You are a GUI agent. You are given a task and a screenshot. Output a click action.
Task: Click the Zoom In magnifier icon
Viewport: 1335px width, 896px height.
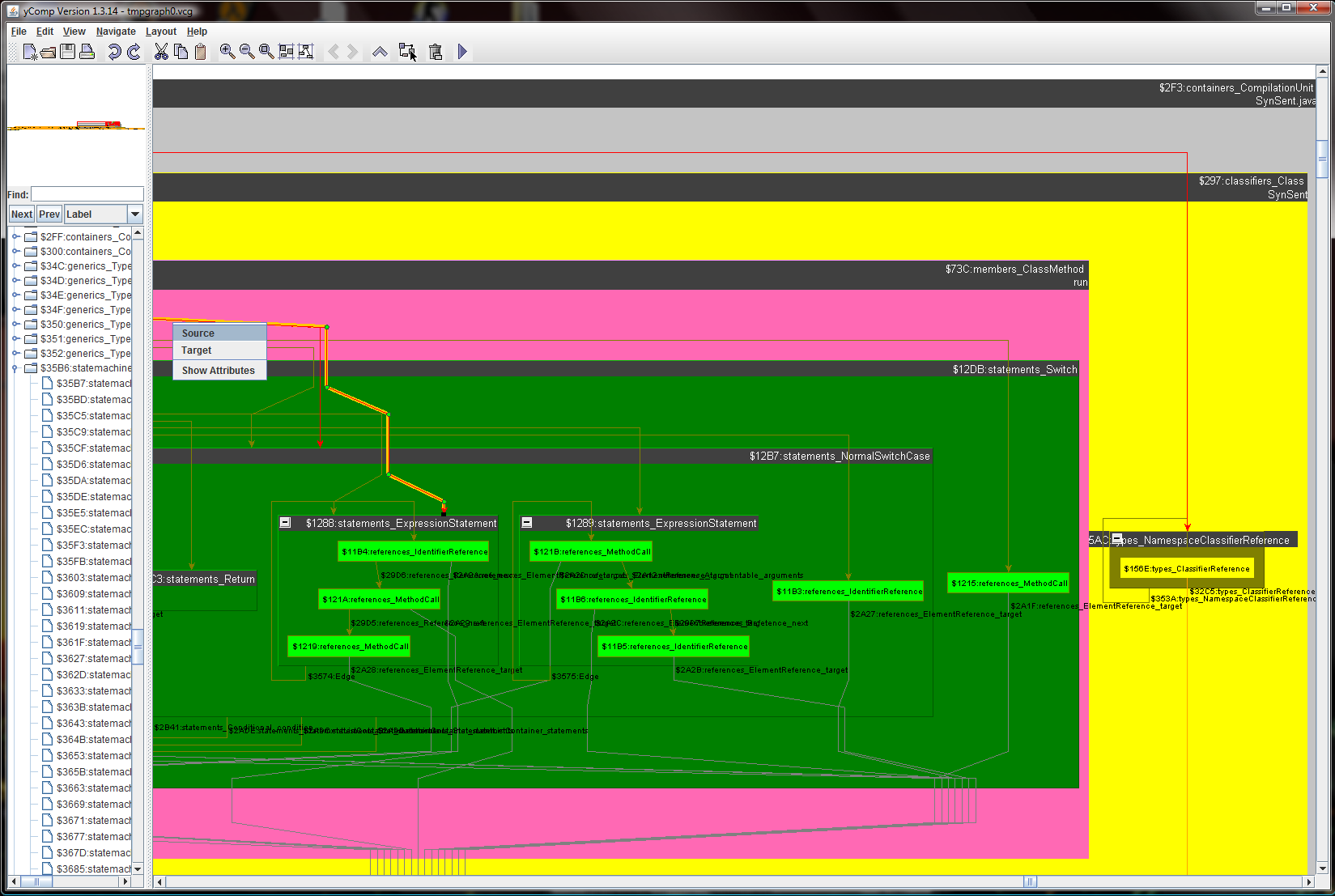coord(227,52)
